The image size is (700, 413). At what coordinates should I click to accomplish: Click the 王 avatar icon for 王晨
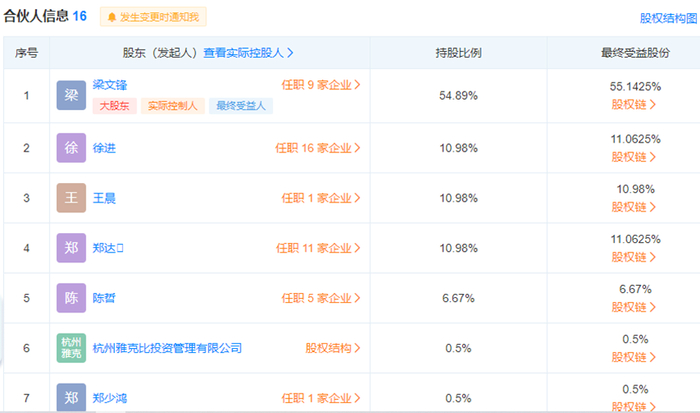[x=71, y=198]
